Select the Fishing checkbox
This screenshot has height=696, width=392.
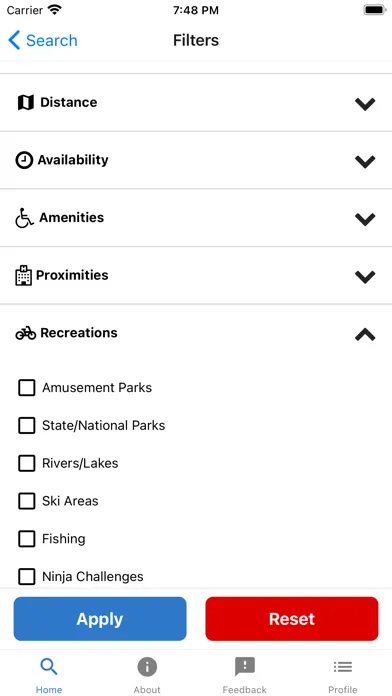pos(27,538)
